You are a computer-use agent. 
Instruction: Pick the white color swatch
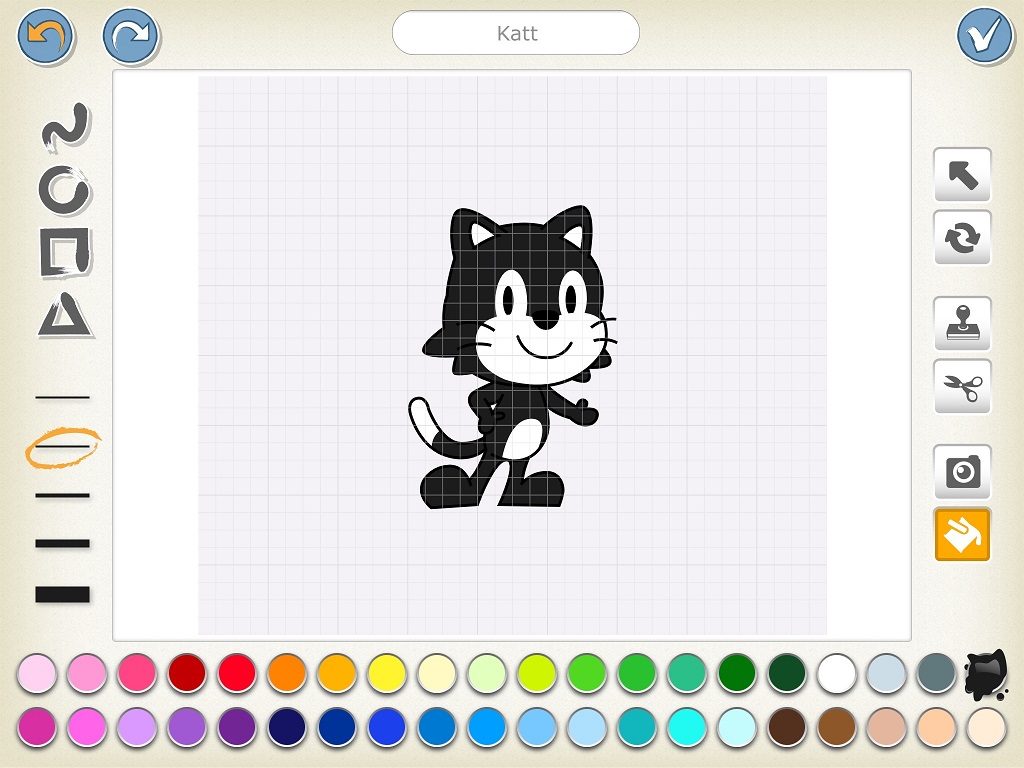point(837,673)
